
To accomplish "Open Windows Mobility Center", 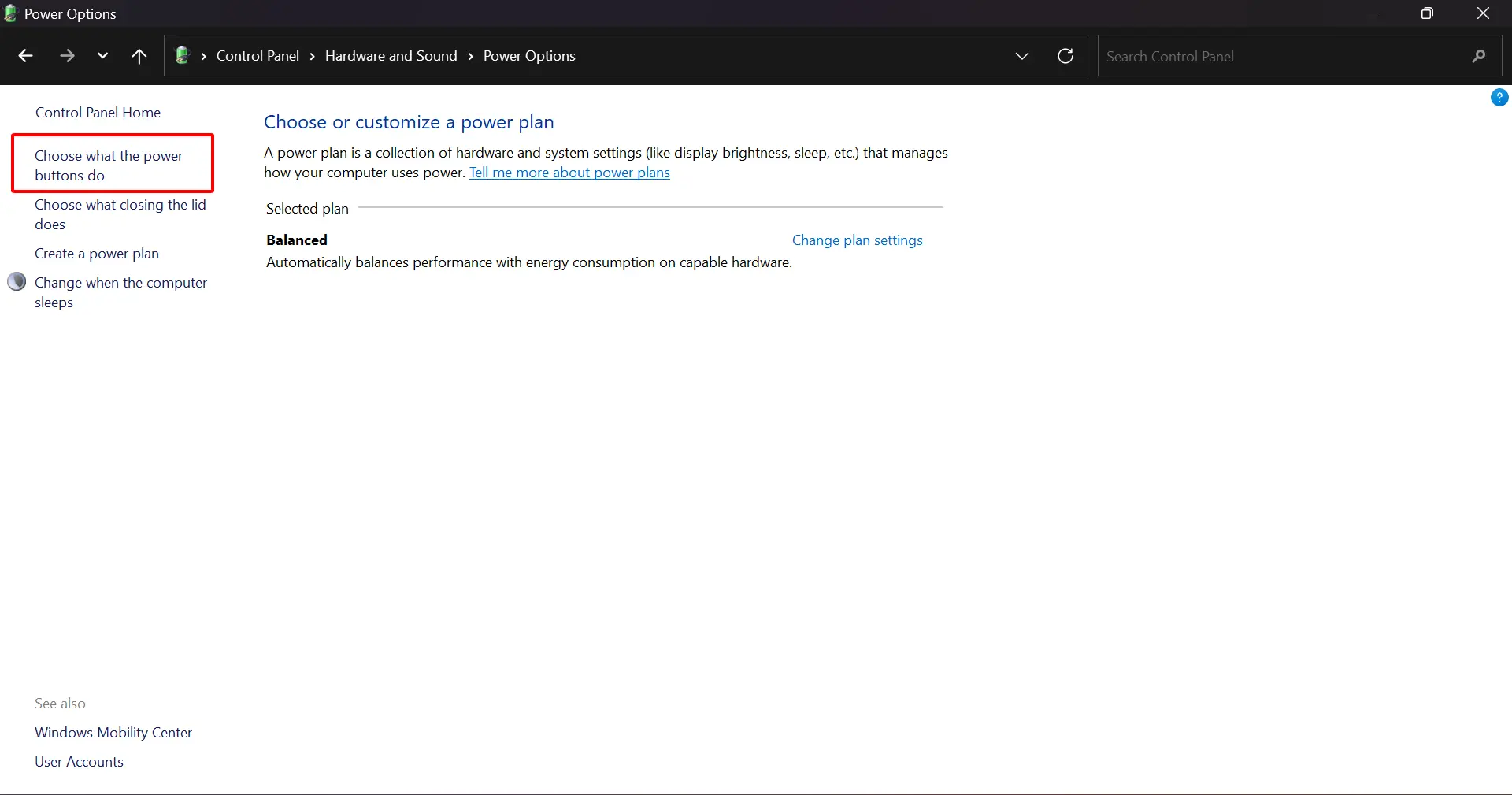I will 113,733.
